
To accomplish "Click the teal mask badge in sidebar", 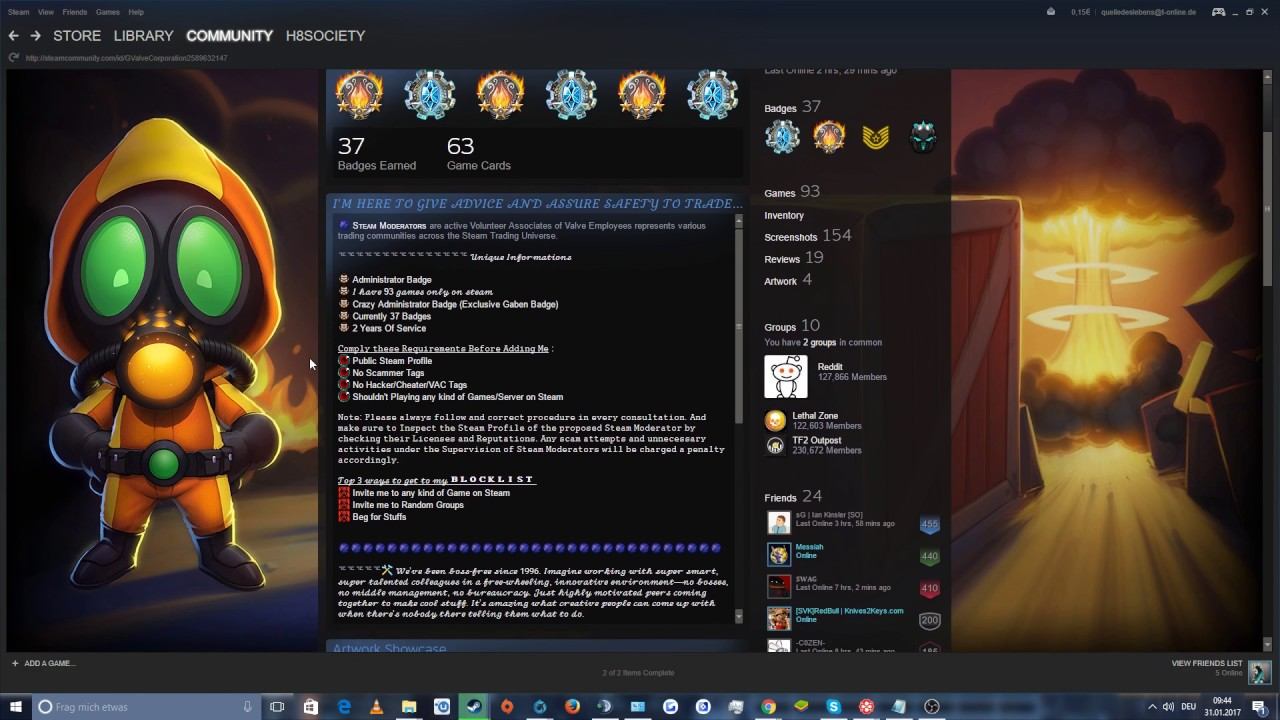I will 922,137.
